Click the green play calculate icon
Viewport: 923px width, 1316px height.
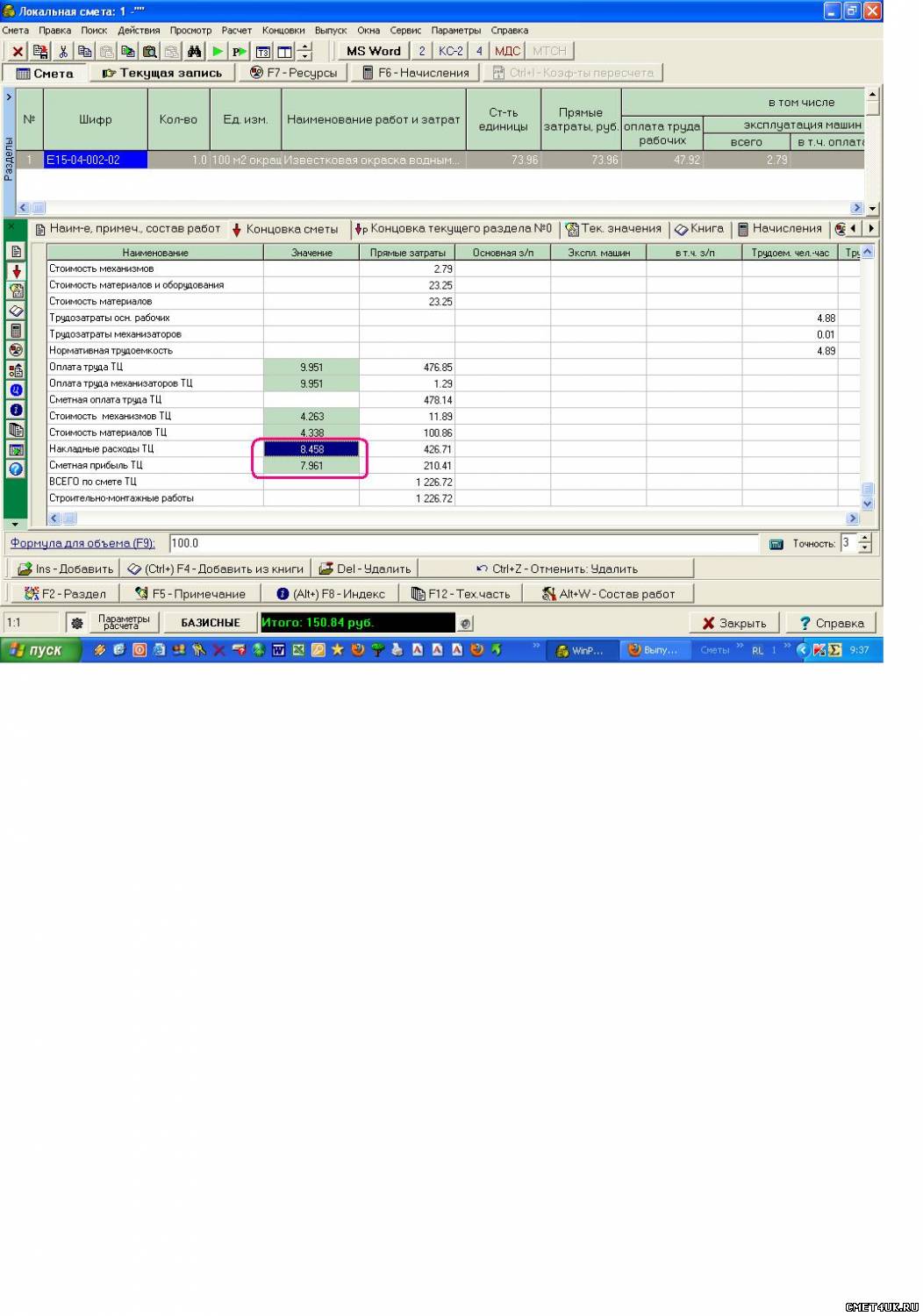[218, 52]
